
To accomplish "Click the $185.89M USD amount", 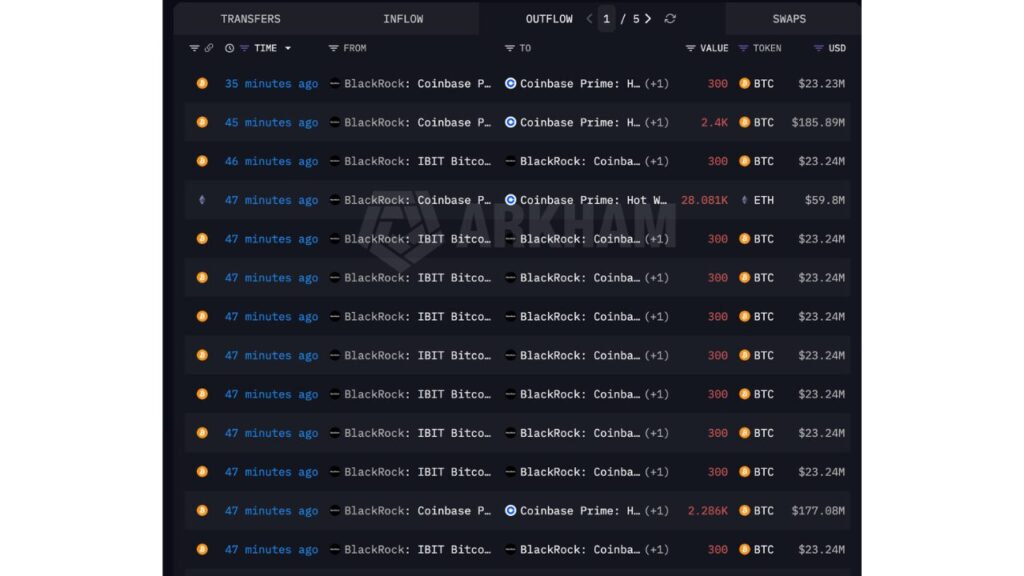I will click(x=818, y=122).
